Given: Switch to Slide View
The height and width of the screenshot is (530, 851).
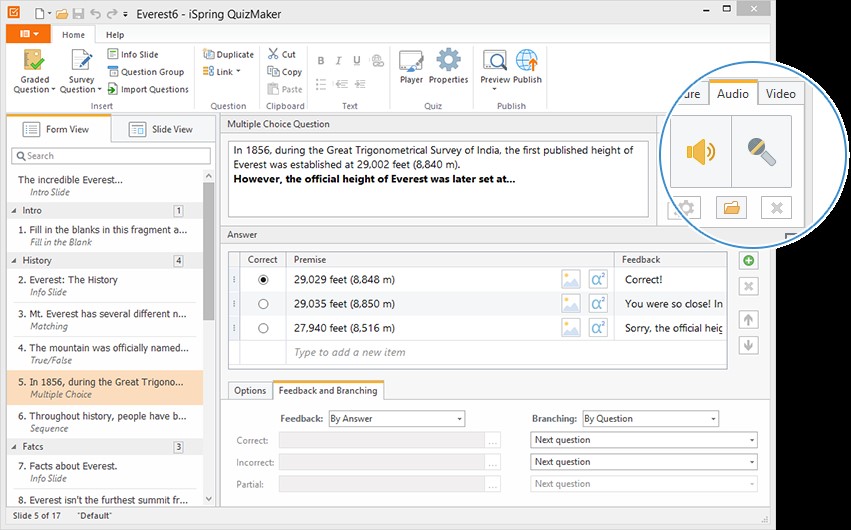Looking at the screenshot, I should click(161, 129).
